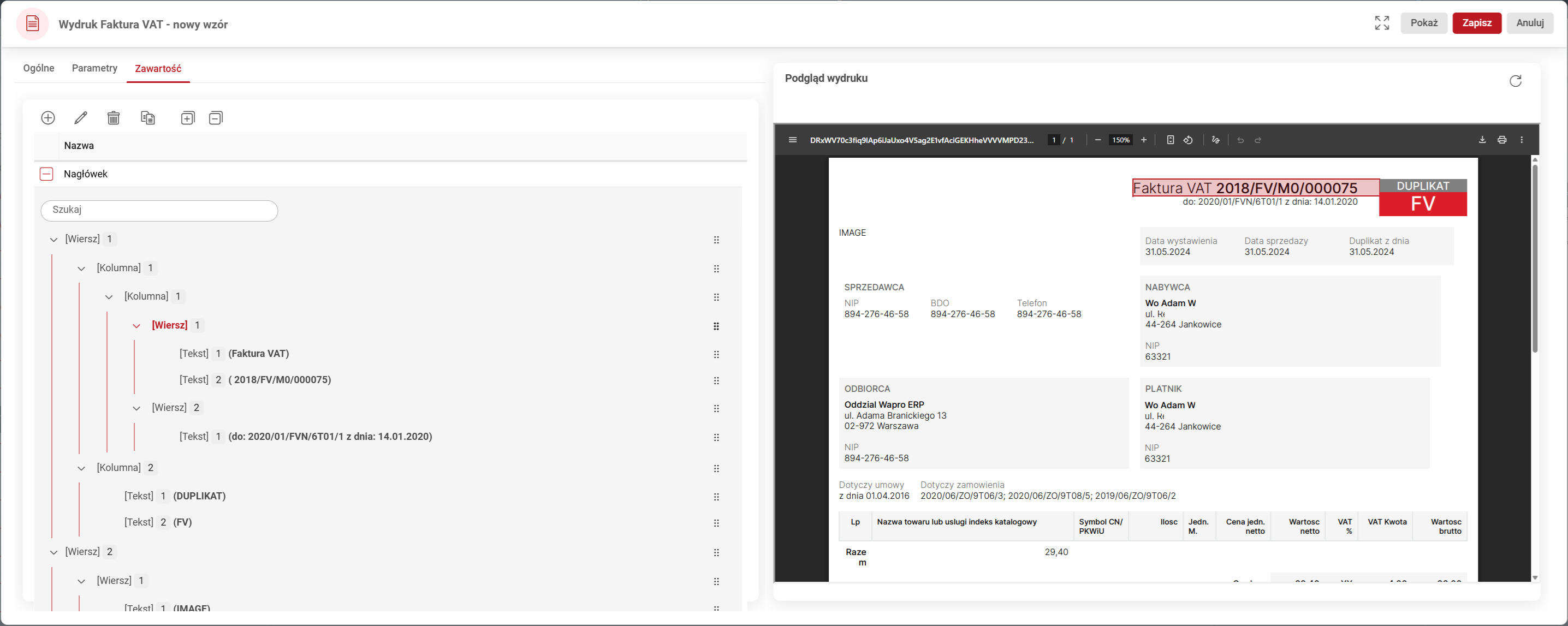Click the expand all nodes icon
The height and width of the screenshot is (626, 1568).
[187, 117]
